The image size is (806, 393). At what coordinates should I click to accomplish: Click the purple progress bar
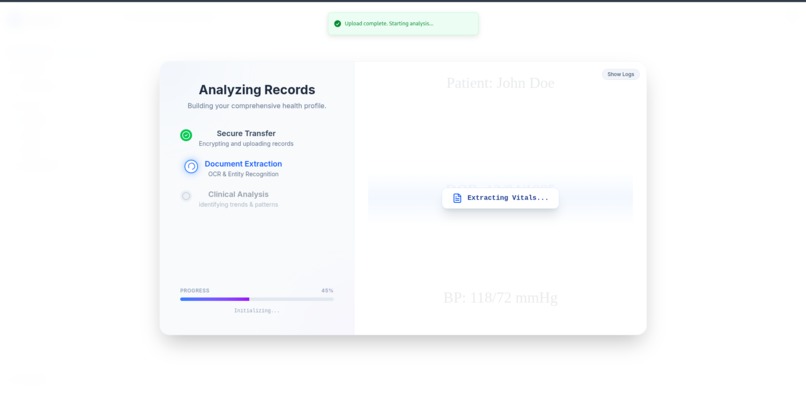click(x=257, y=299)
